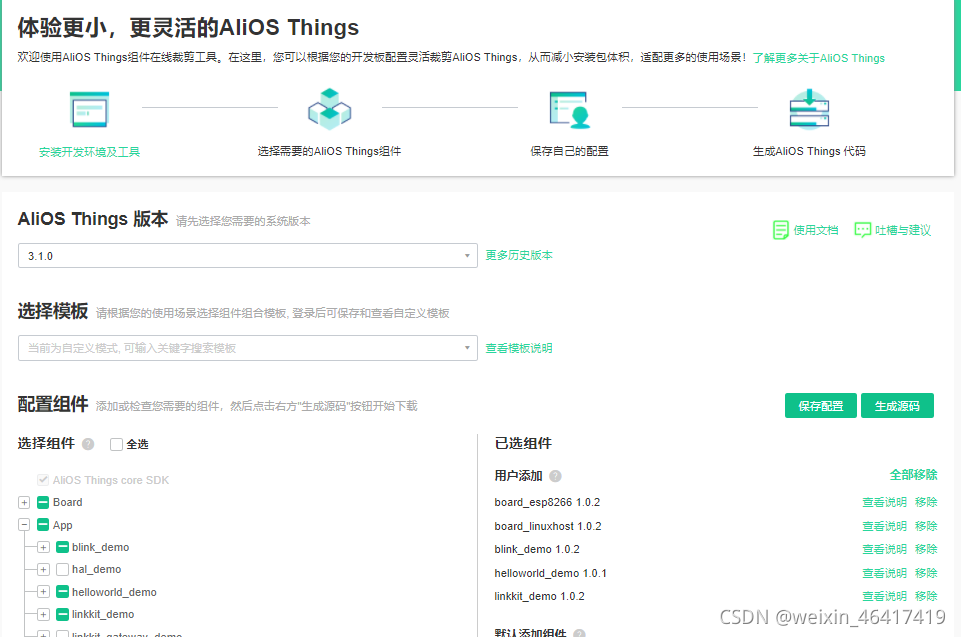The image size is (961, 637).
Task: Click the save own configuration step icon
Action: click(569, 110)
